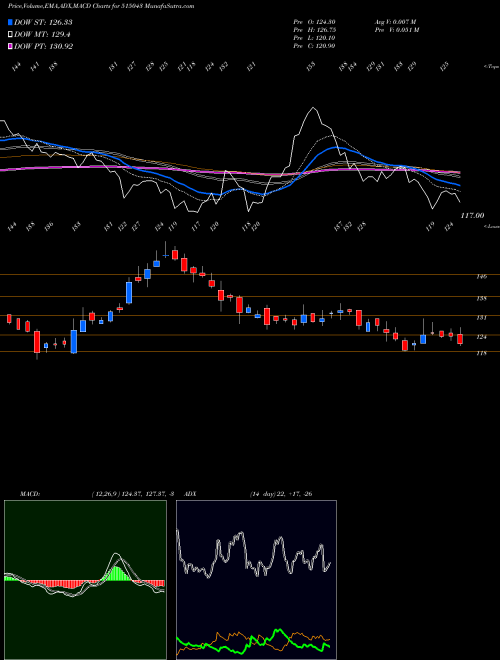
Task: Click the 146 price axis label
Action: (x=482, y=277)
